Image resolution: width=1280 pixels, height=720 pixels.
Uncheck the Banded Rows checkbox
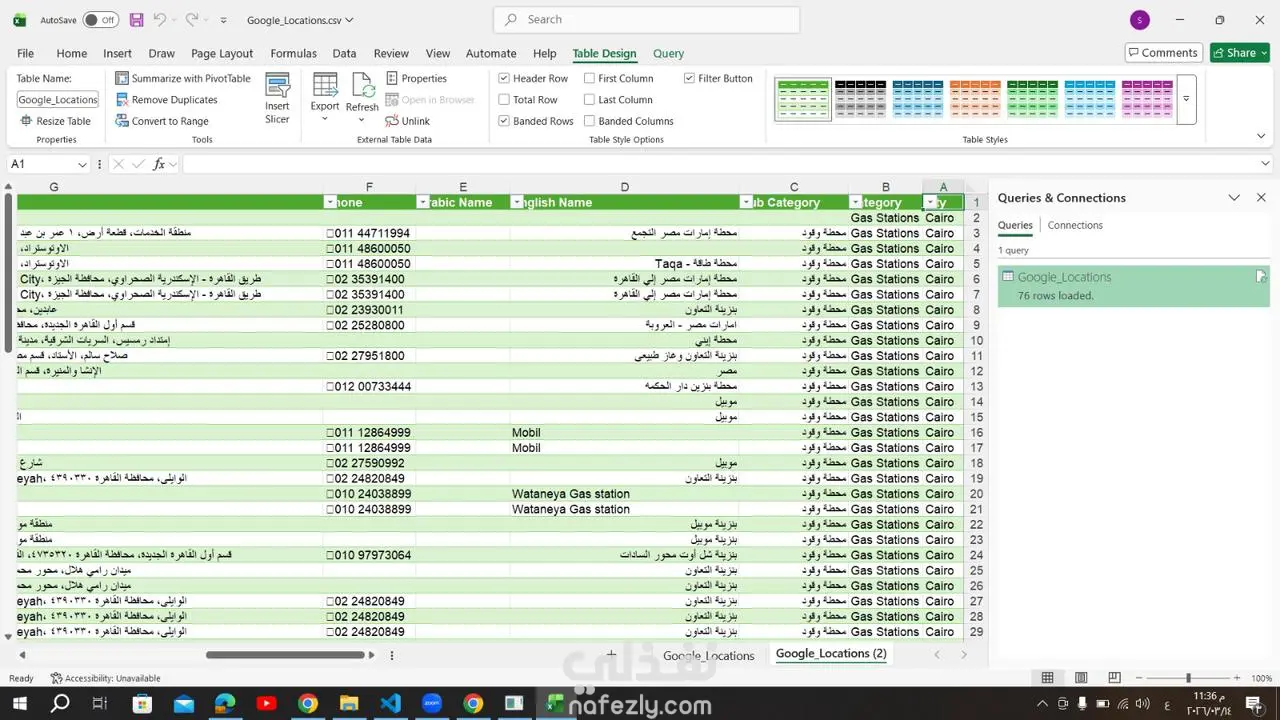click(504, 121)
